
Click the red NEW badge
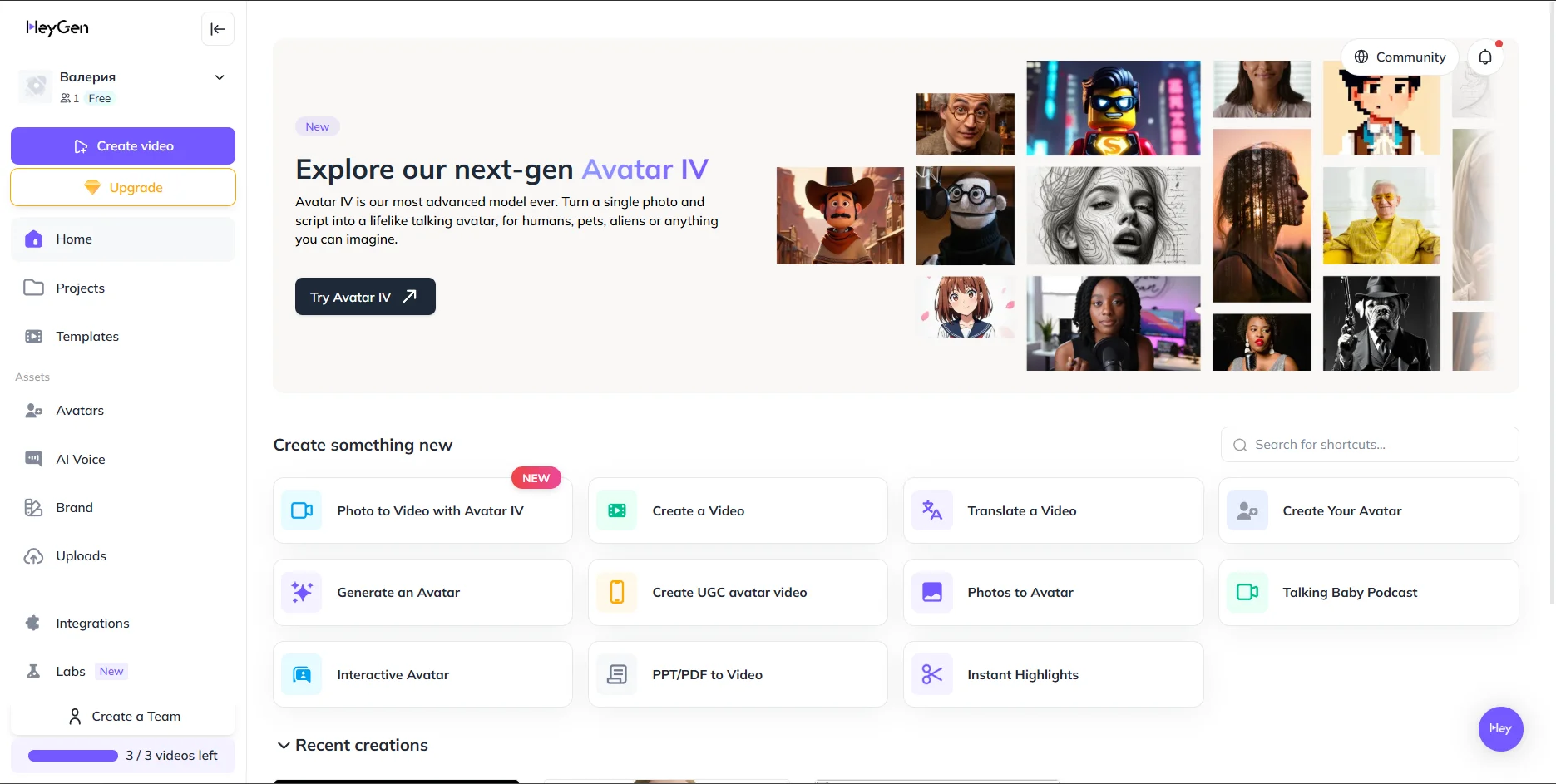tap(536, 478)
